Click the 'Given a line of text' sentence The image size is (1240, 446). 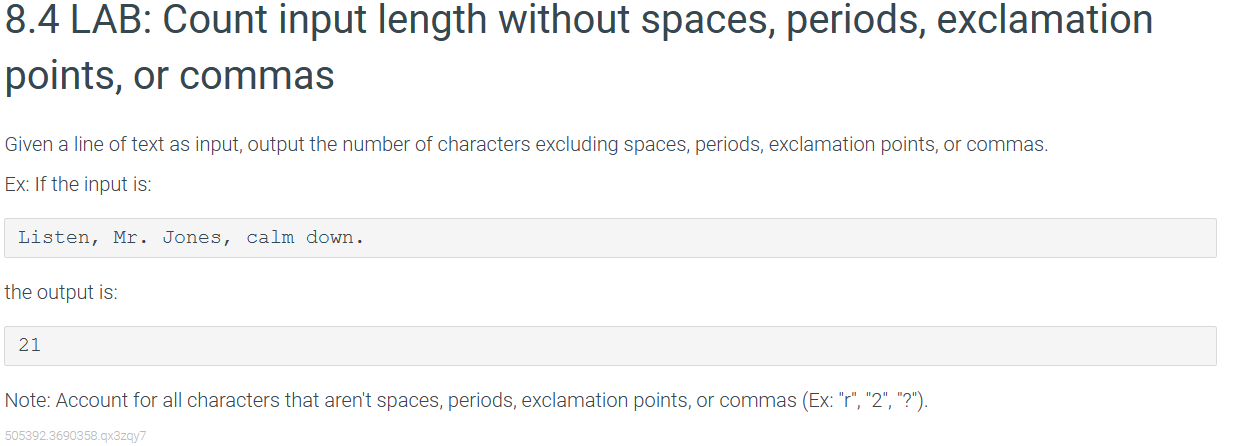coord(526,145)
